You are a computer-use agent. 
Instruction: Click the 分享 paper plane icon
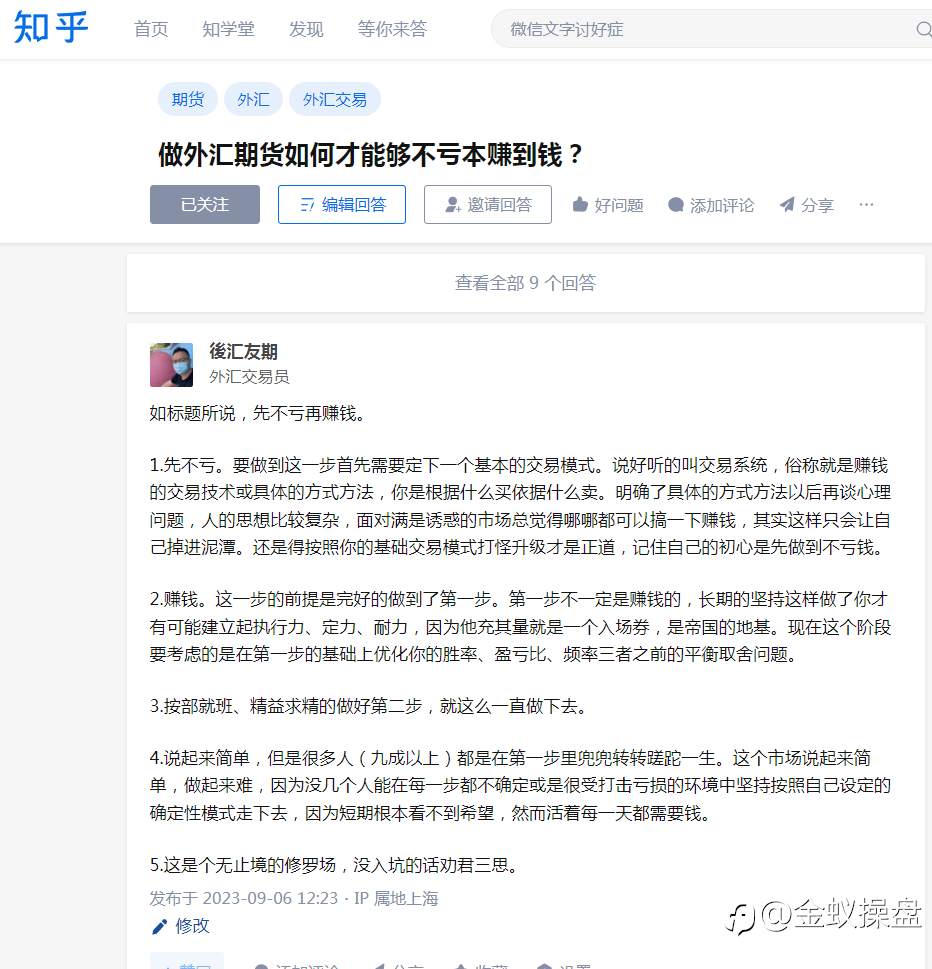[787, 205]
